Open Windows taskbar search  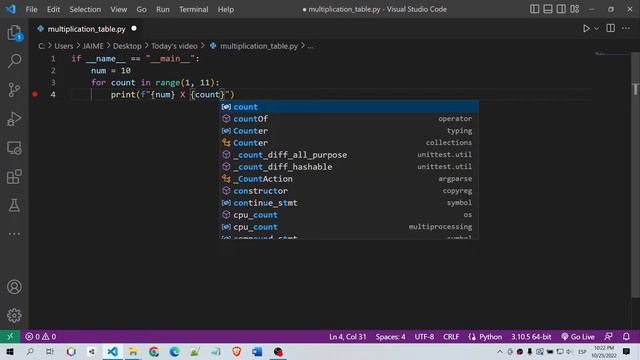pos(30,352)
